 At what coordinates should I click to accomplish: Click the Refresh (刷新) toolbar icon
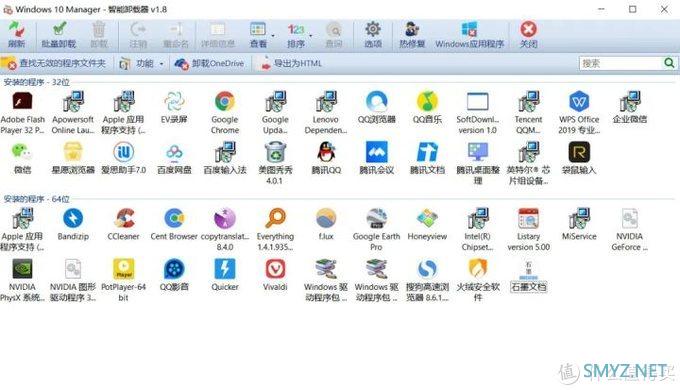coord(16,29)
